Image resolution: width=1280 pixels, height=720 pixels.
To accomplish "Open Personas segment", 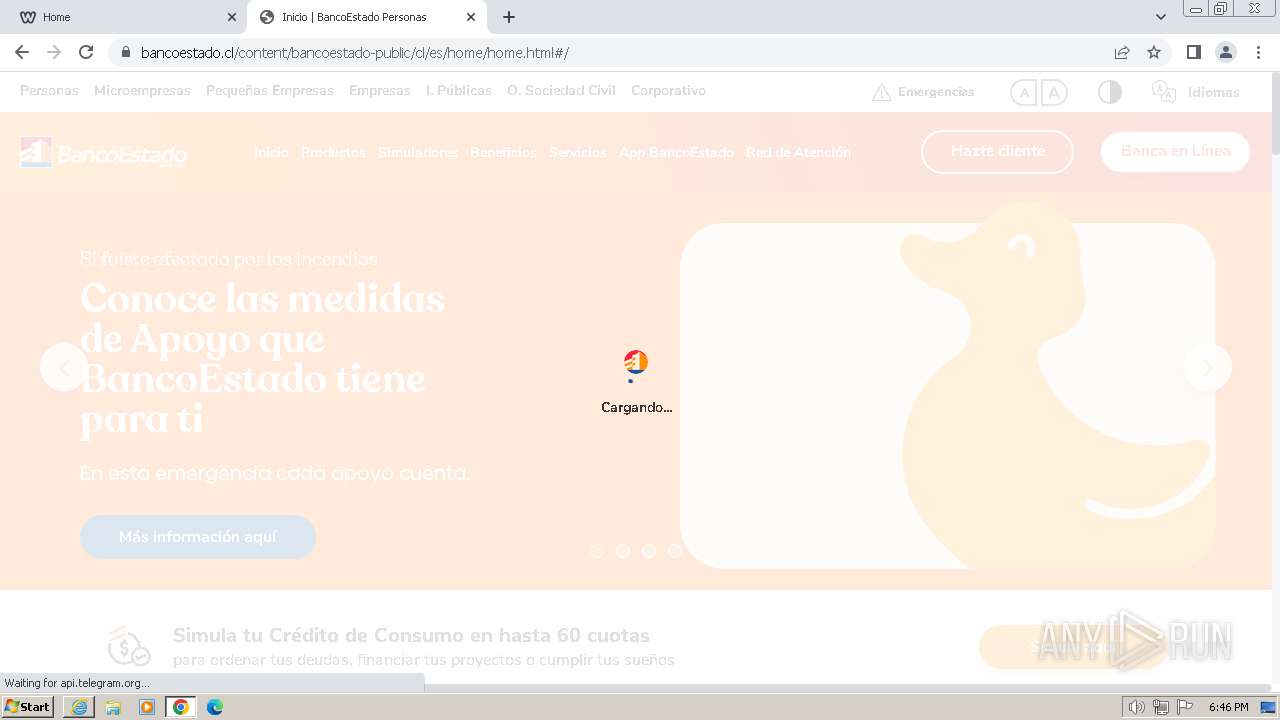I will [x=49, y=90].
